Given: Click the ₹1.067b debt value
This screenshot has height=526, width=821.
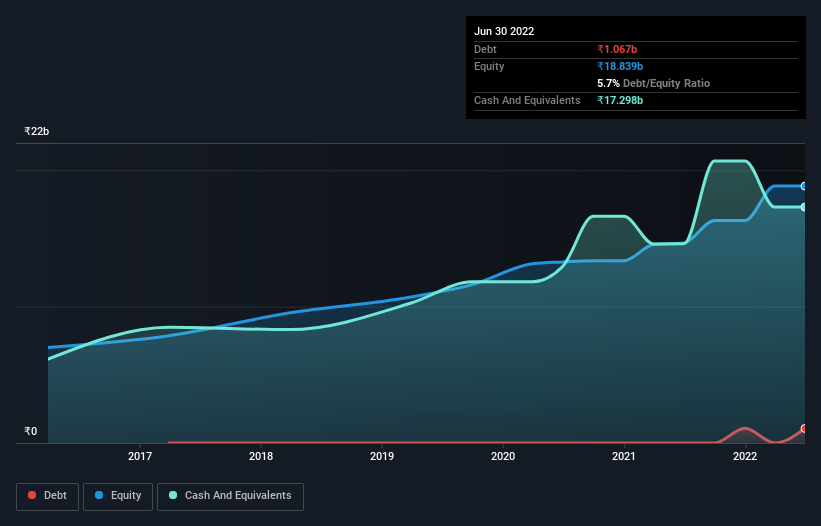Looking at the screenshot, I should pyautogui.click(x=617, y=49).
